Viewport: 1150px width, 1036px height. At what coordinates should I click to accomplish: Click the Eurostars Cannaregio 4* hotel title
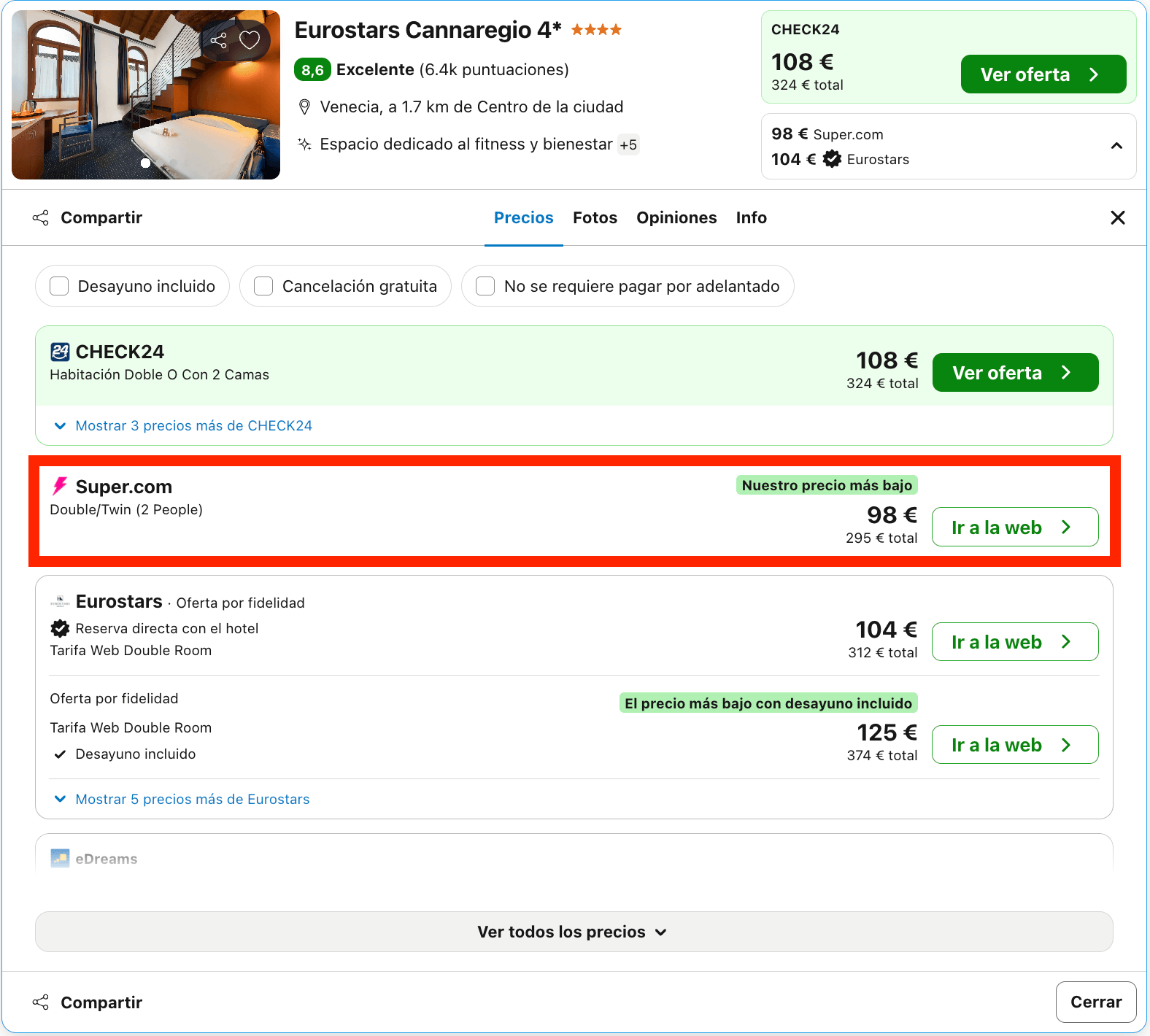click(428, 30)
